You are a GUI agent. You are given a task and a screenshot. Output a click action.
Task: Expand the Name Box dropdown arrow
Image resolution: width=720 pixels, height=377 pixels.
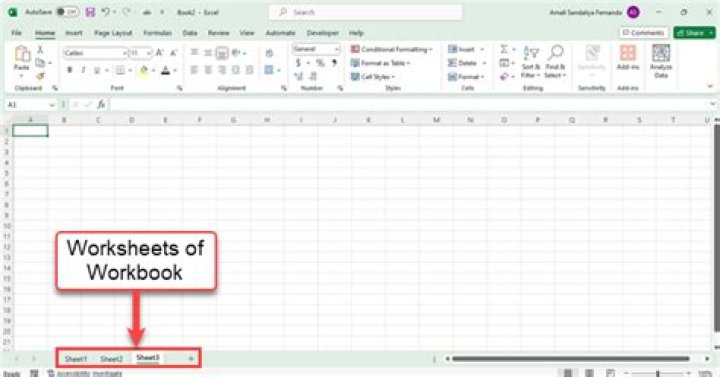click(x=52, y=105)
